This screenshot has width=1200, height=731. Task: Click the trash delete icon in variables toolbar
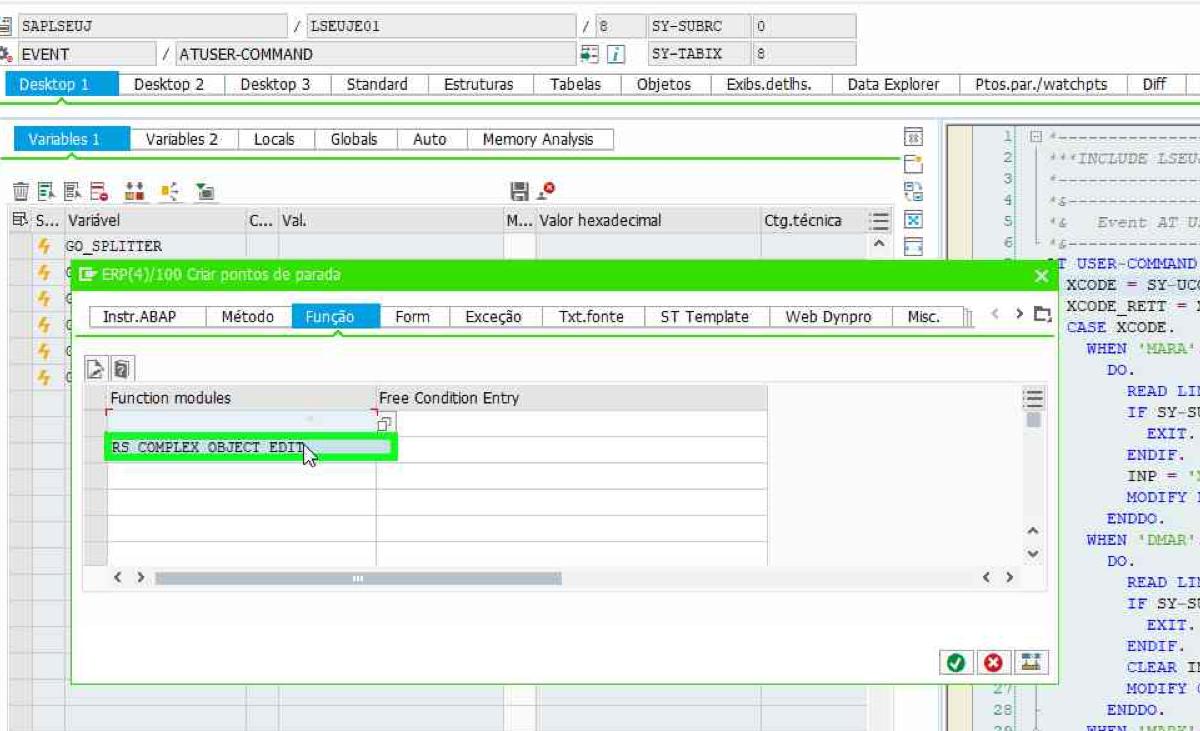coord(20,191)
